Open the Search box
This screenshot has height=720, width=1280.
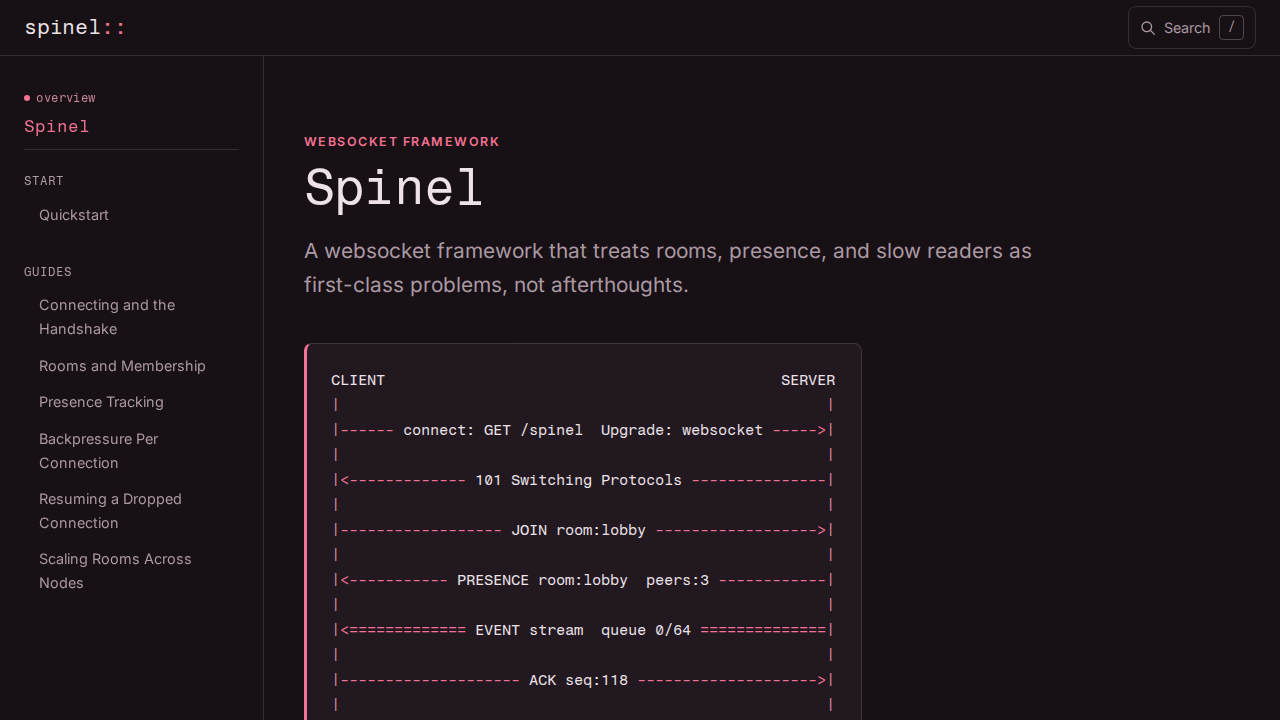coord(1192,28)
